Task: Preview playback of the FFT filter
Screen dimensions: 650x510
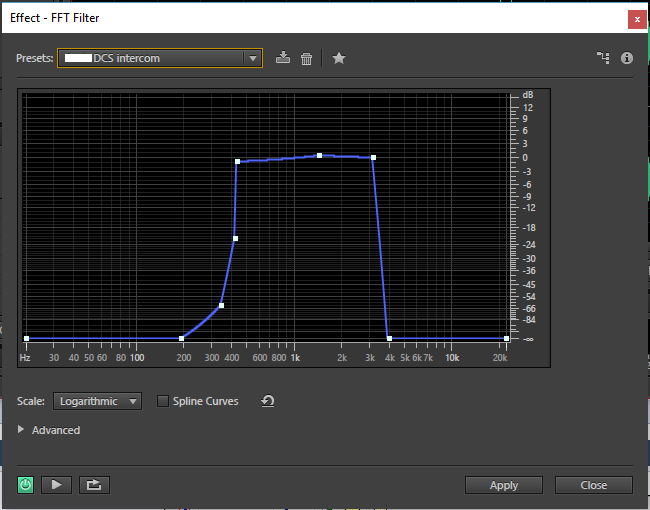Action: pyautogui.click(x=56, y=485)
